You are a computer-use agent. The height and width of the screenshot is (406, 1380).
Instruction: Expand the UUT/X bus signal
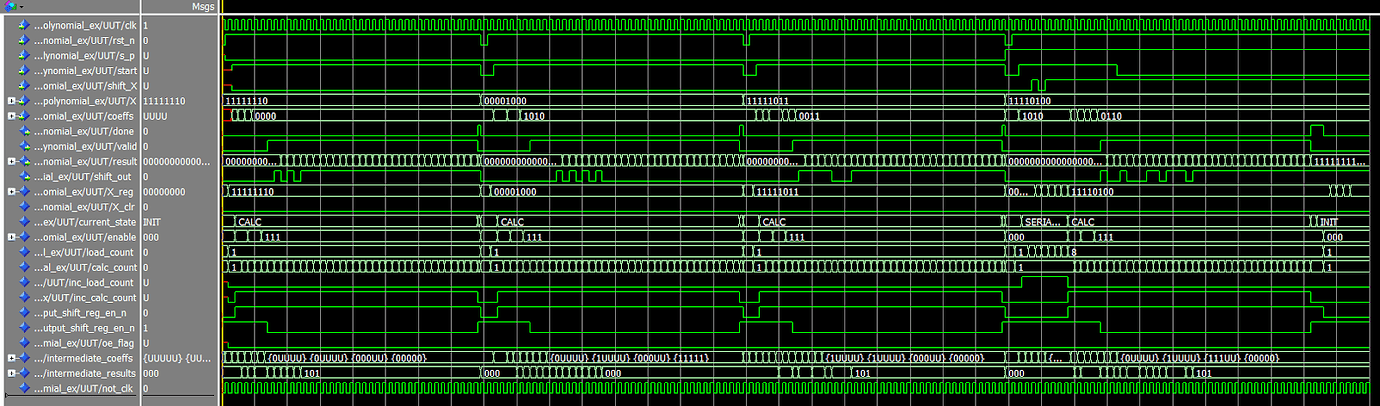coord(11,101)
